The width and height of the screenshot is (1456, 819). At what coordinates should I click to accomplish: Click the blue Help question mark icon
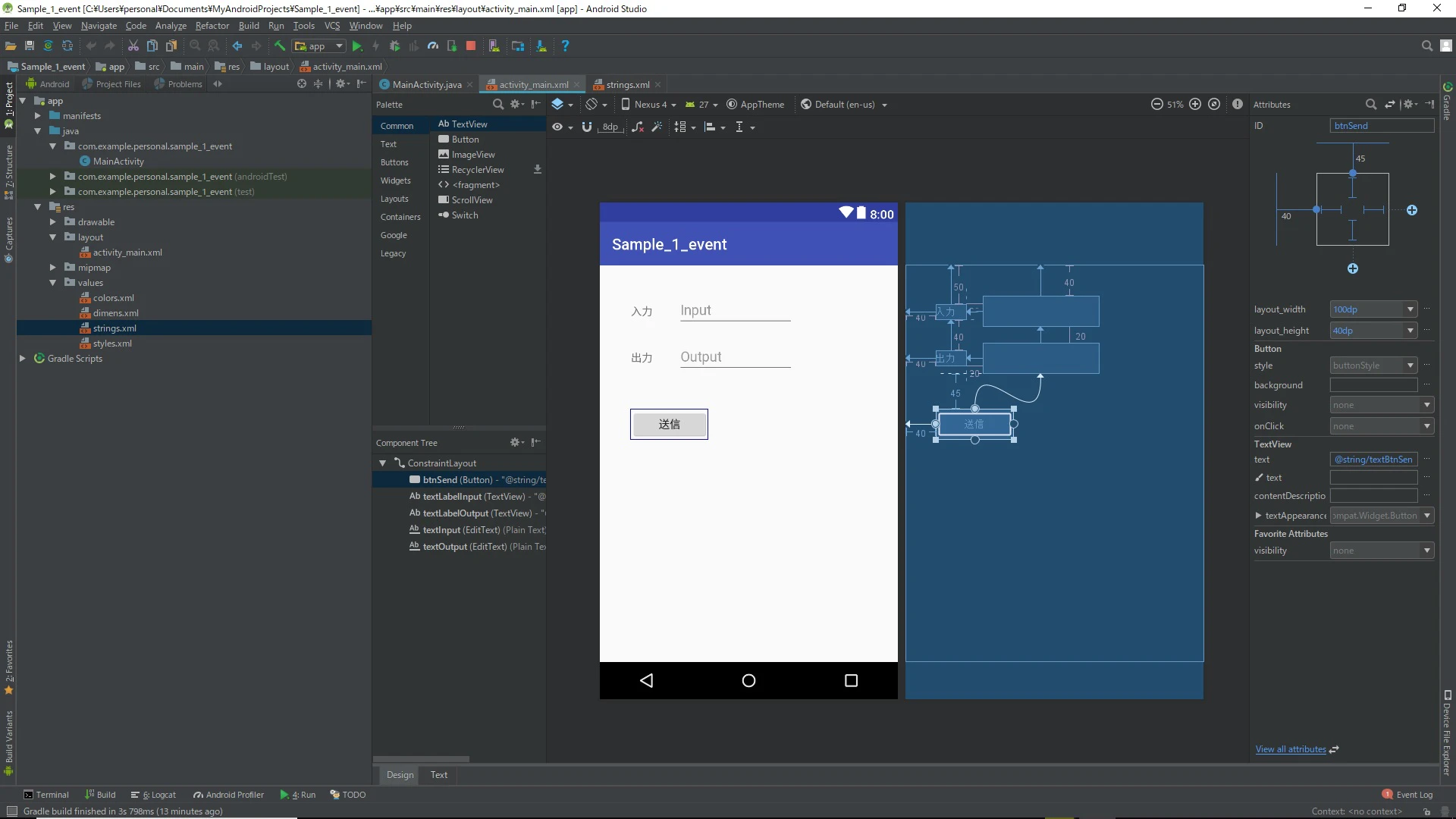565,46
